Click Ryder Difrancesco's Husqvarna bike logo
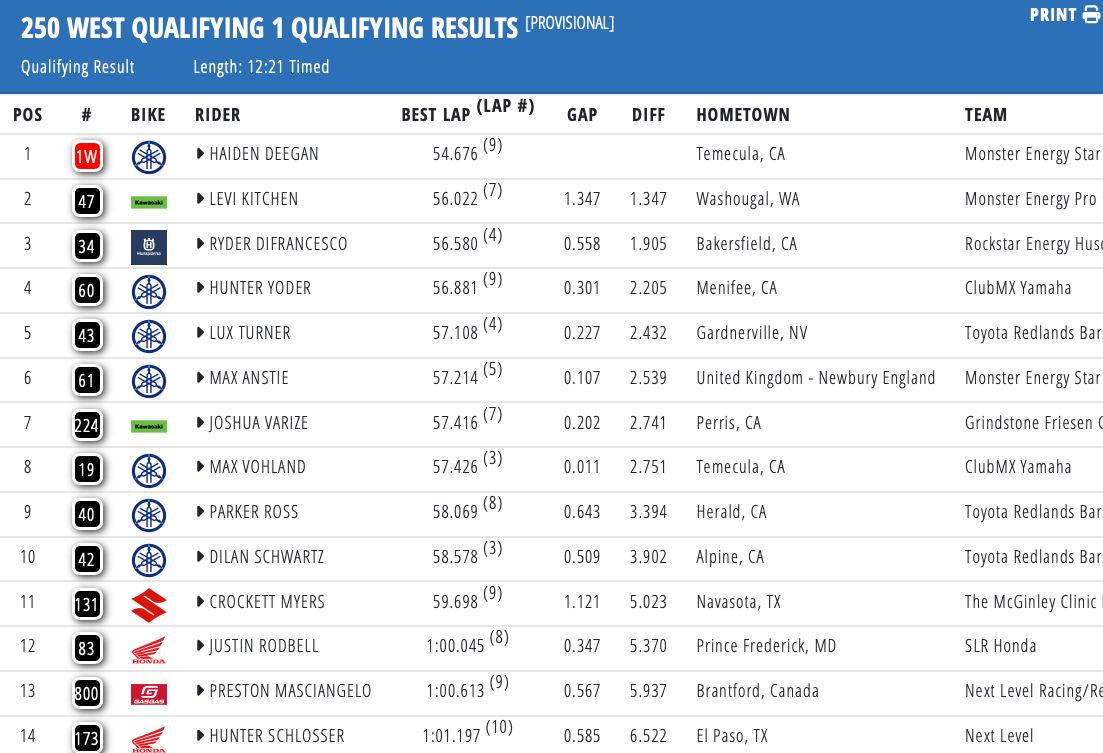1103x753 pixels. (x=149, y=246)
